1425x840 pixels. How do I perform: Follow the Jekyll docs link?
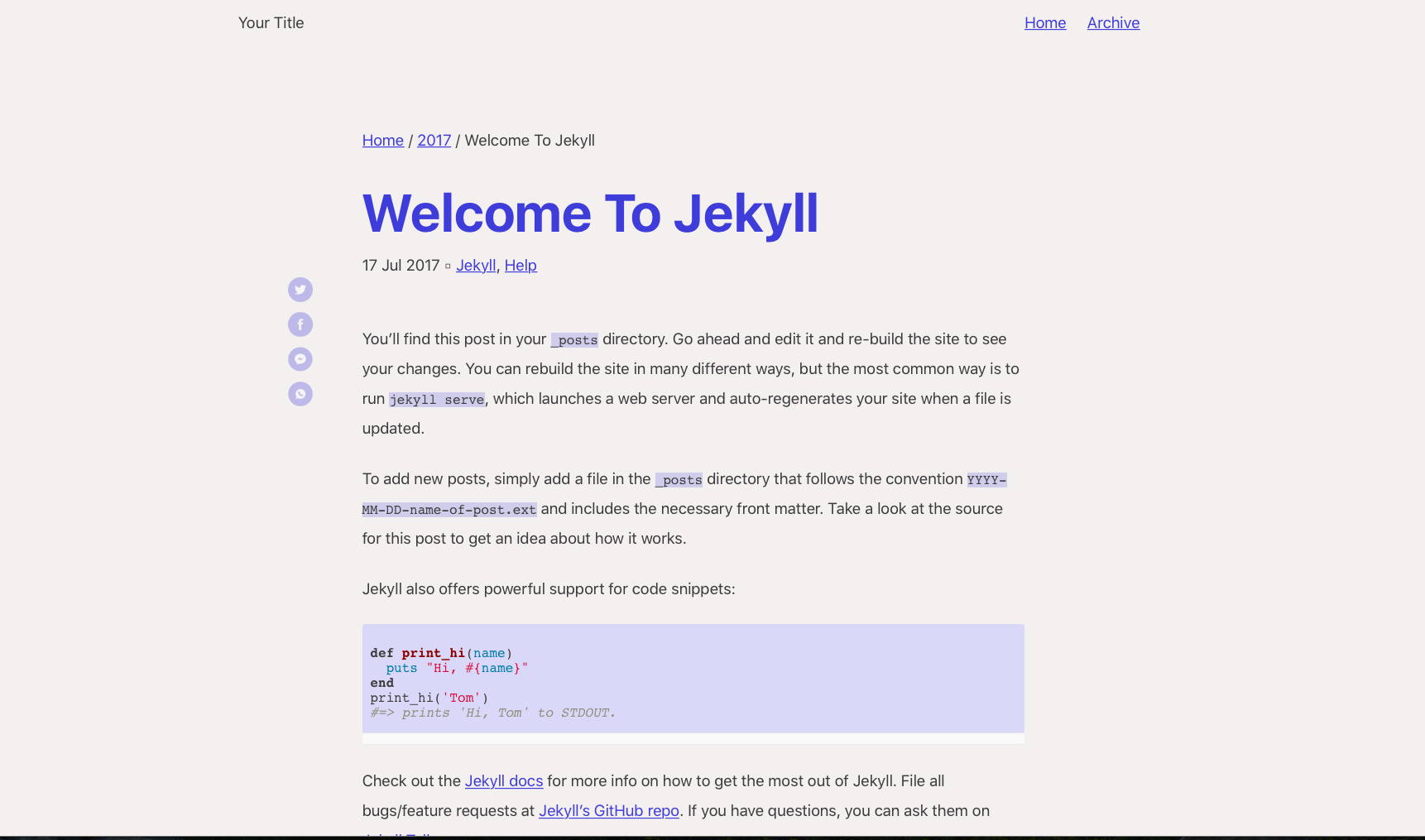click(x=504, y=781)
